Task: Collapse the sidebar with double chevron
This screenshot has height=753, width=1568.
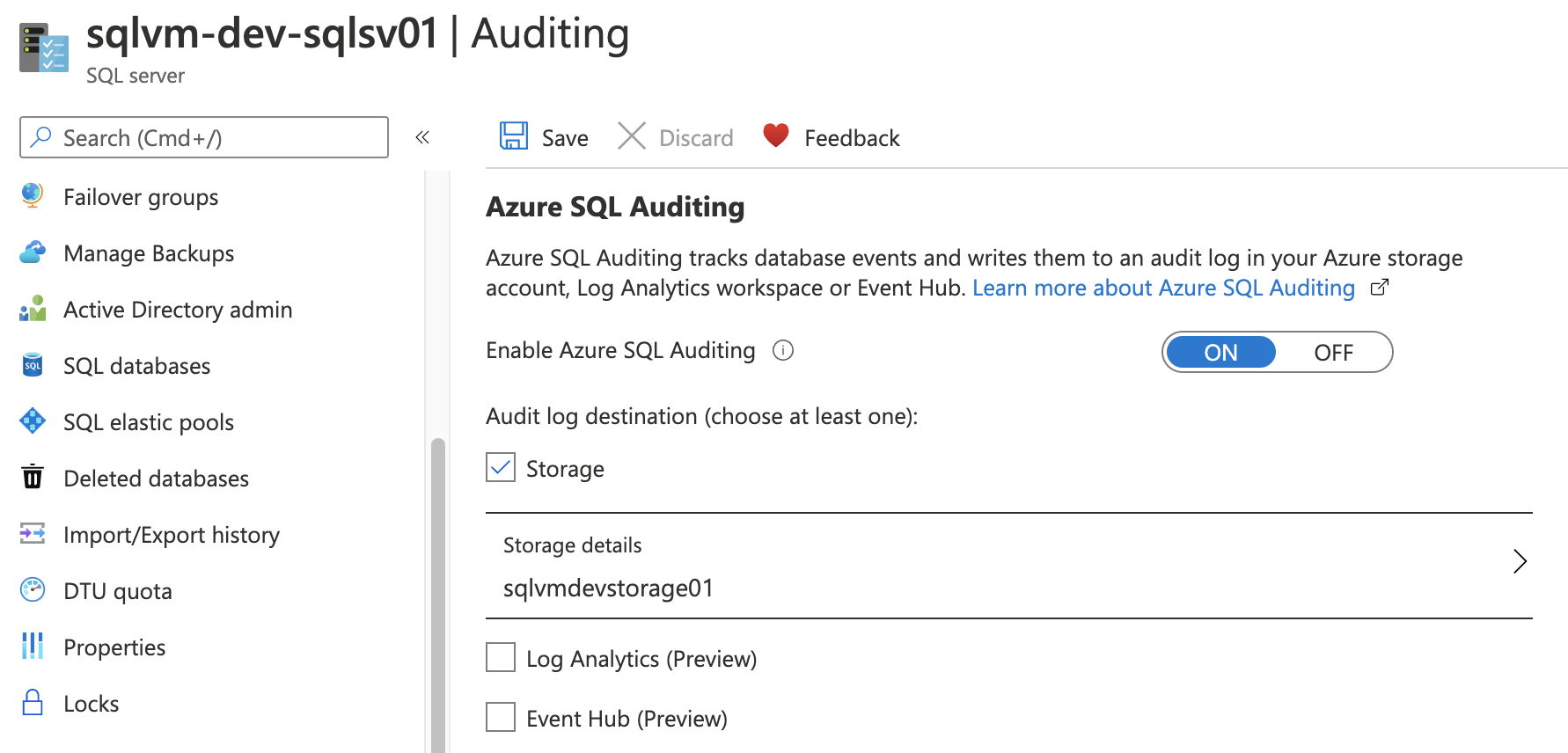Action: (x=422, y=137)
